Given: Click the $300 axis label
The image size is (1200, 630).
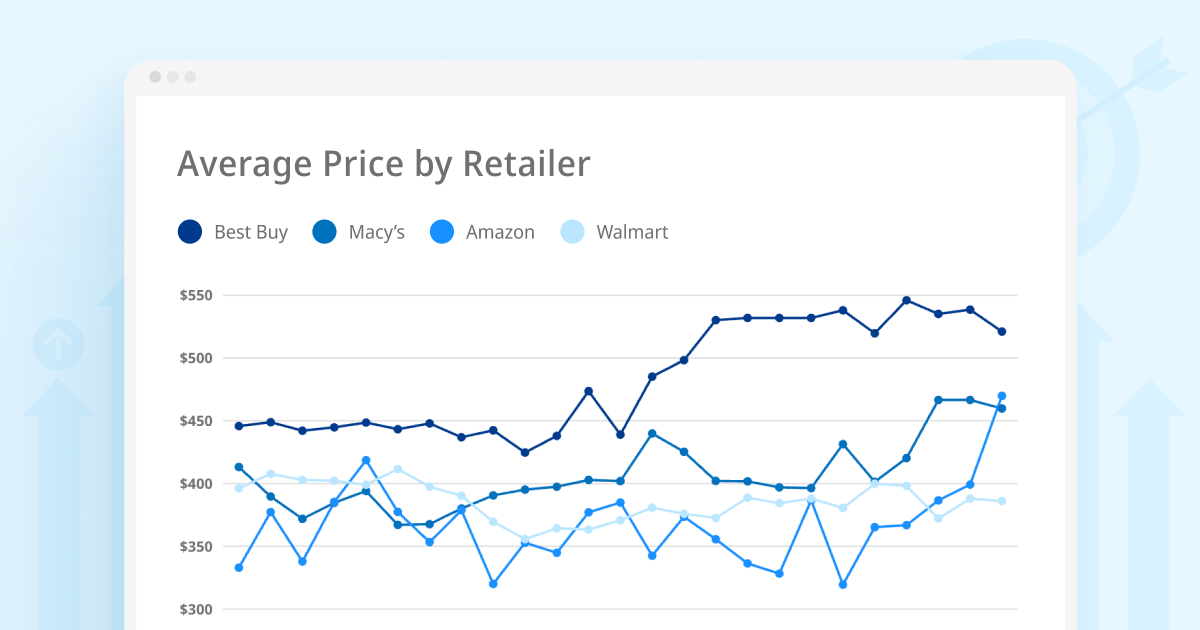Looking at the screenshot, I should (195, 610).
